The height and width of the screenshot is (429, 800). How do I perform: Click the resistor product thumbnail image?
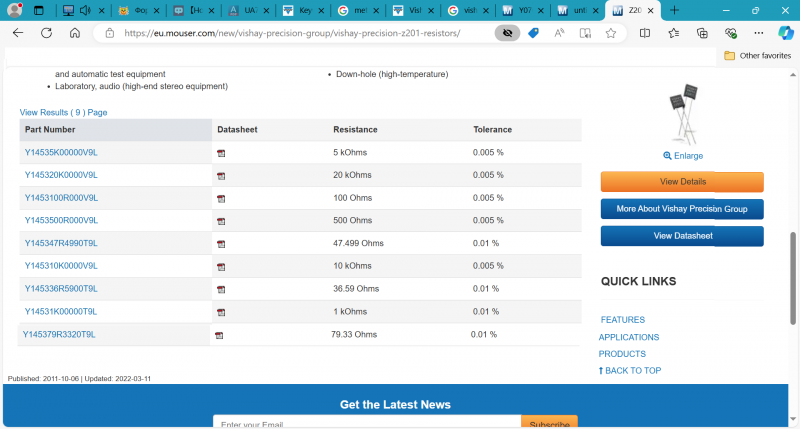(x=684, y=115)
